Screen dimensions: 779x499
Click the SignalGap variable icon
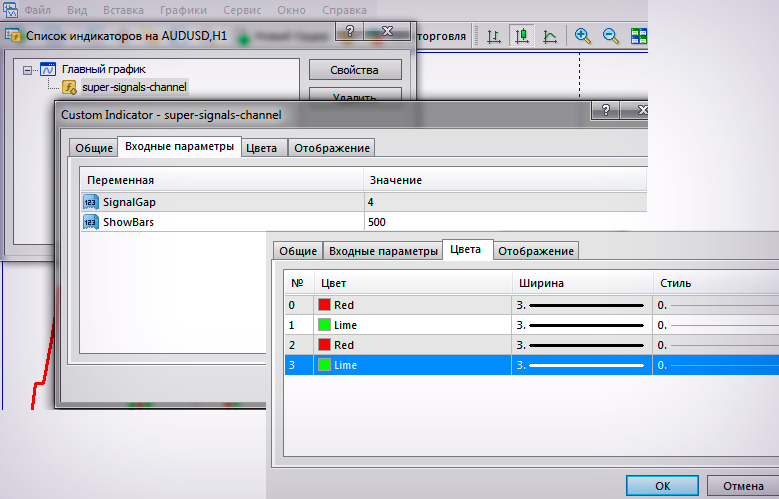[90, 202]
